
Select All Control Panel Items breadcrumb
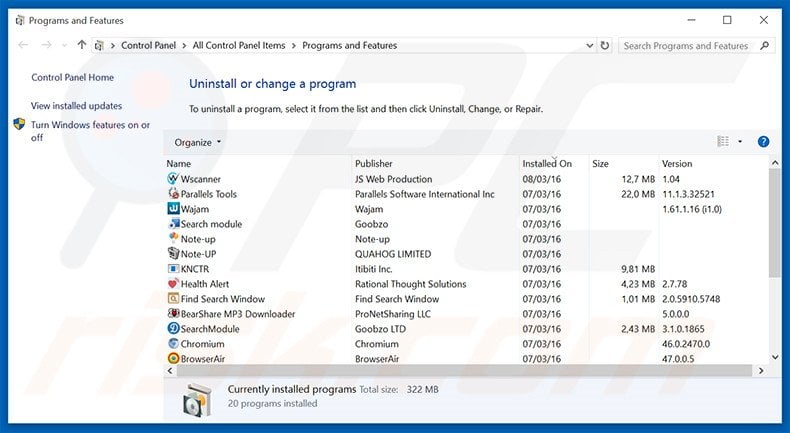click(x=239, y=45)
